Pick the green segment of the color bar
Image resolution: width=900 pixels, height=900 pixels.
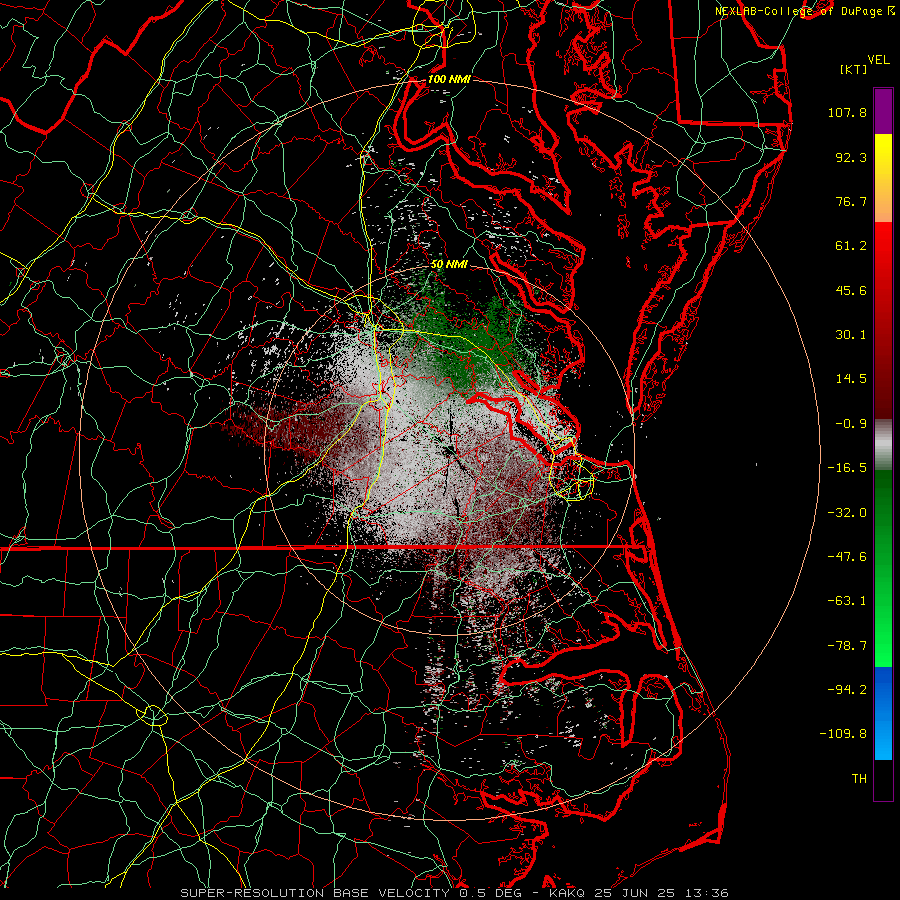point(883,568)
